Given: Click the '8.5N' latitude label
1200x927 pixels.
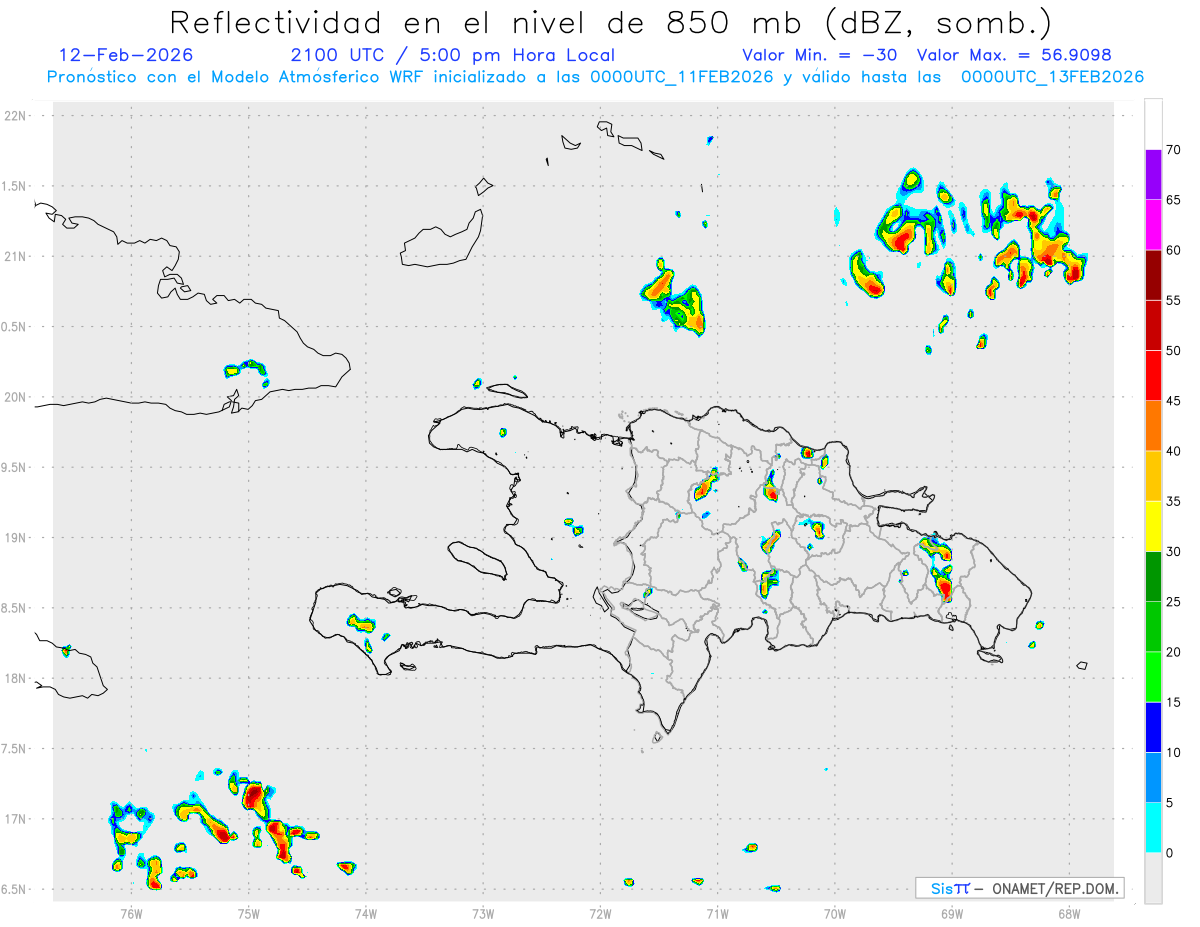Looking at the screenshot, I should (x=15, y=608).
